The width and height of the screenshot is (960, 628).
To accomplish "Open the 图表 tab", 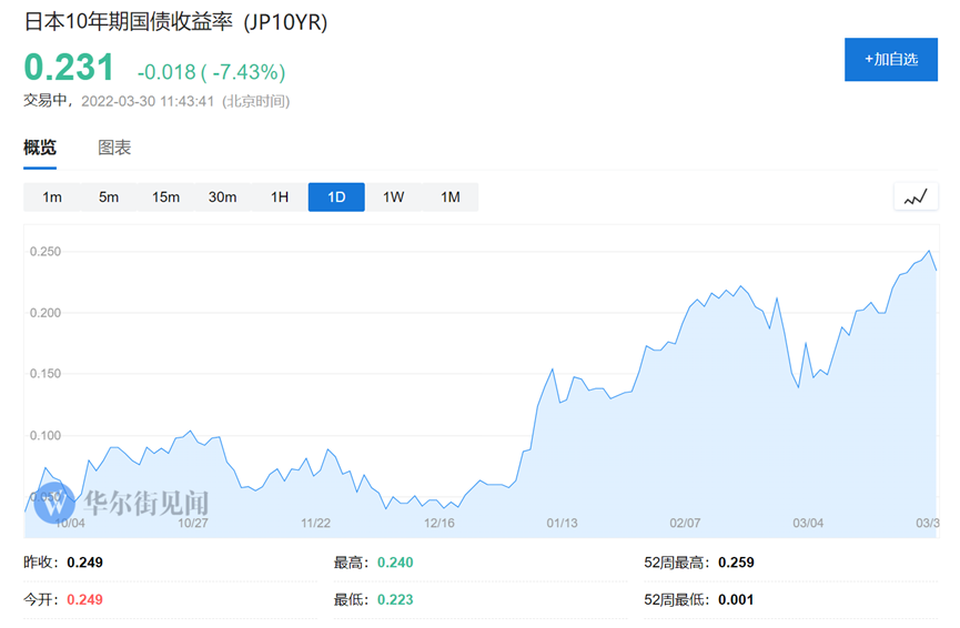I will pos(114,148).
